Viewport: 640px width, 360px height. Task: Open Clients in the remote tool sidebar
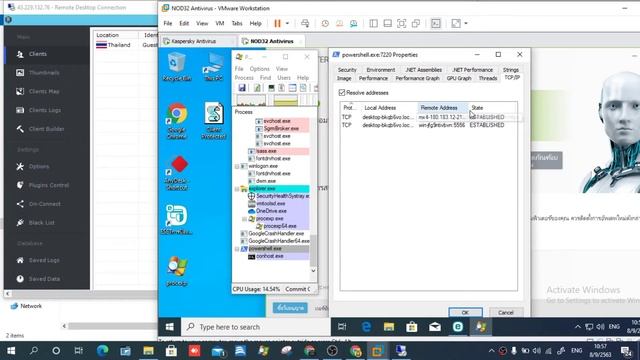tap(38, 54)
